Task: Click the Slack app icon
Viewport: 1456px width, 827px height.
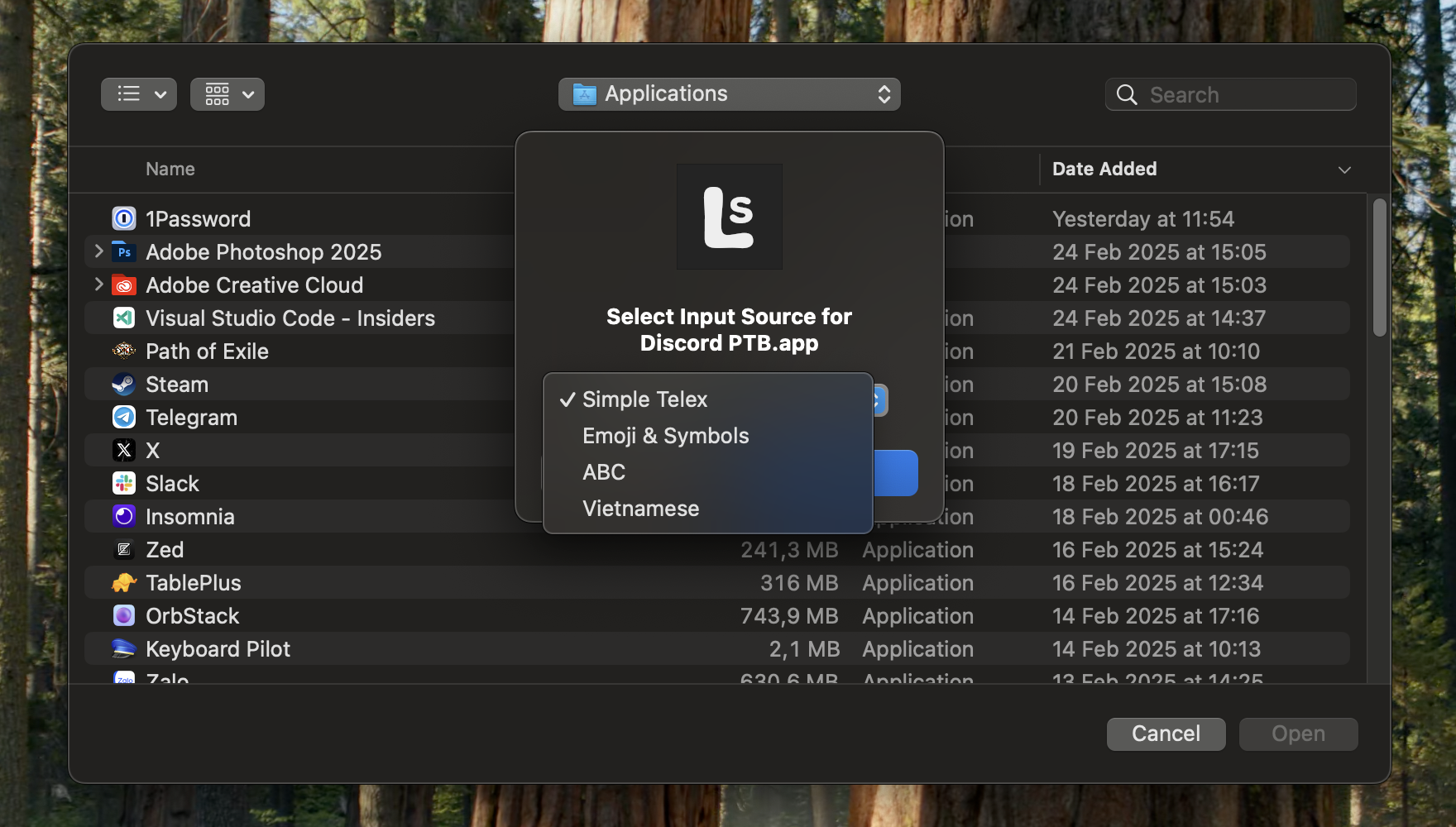Action: [124, 484]
